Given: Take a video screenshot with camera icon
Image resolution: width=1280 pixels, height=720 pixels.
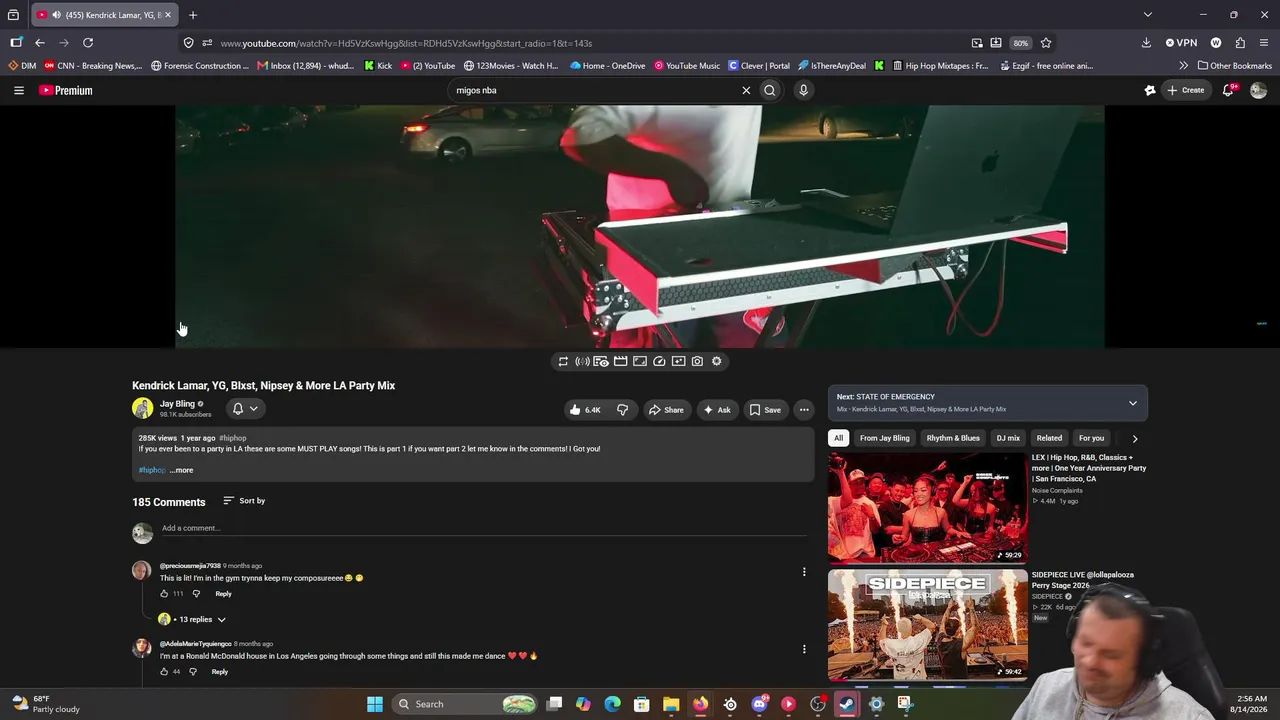Looking at the screenshot, I should point(697,361).
